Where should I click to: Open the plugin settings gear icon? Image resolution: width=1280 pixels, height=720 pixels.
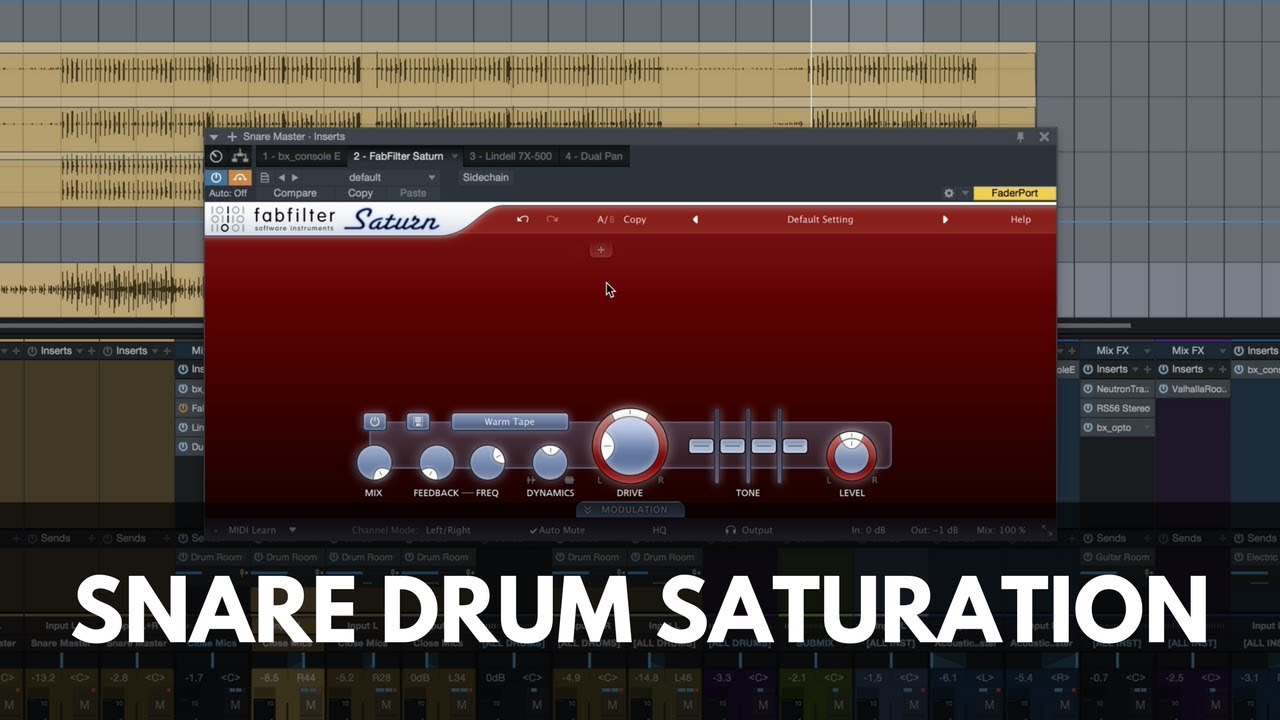click(x=949, y=193)
